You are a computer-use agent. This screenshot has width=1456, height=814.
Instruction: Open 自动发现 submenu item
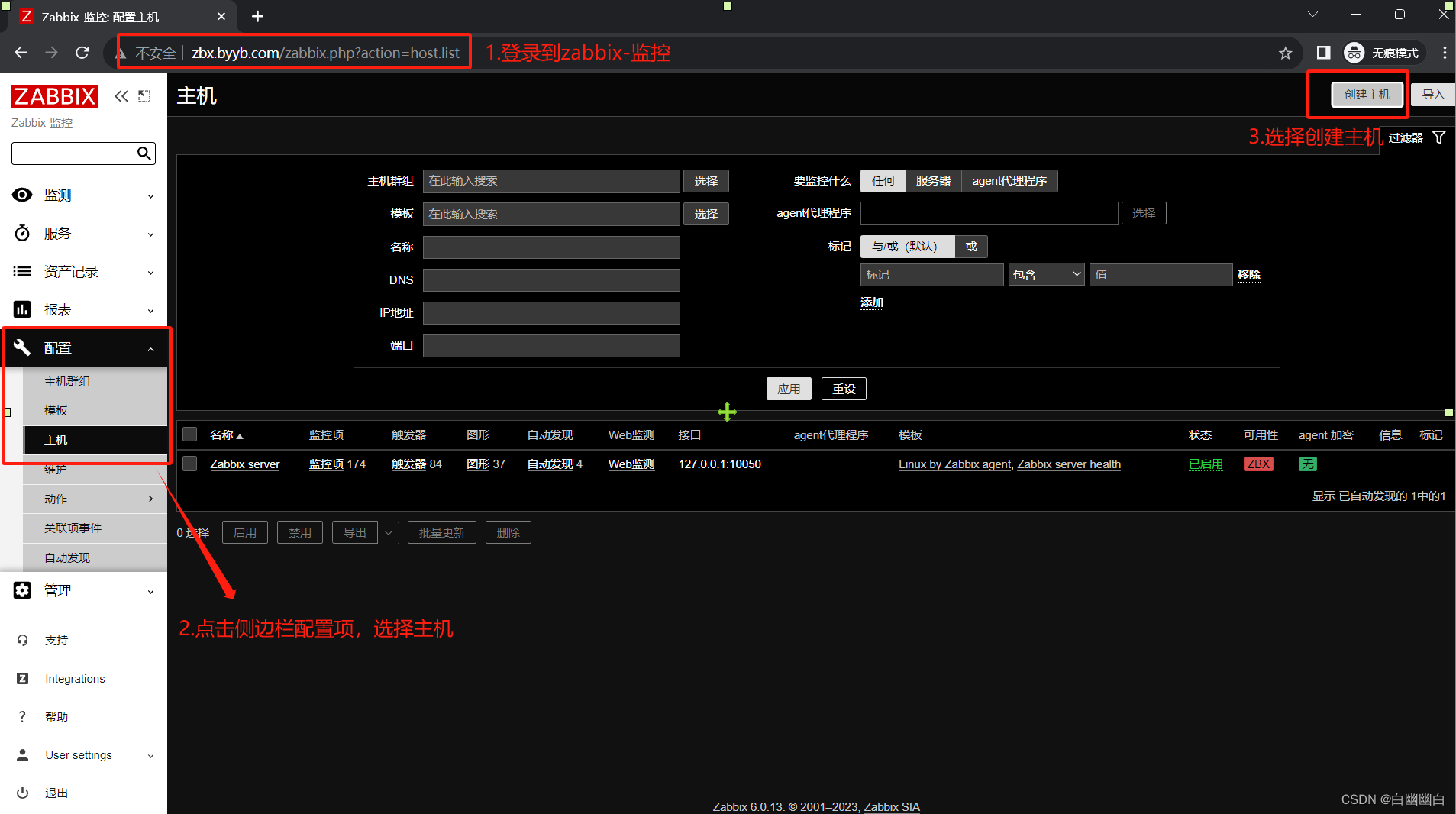[95, 558]
